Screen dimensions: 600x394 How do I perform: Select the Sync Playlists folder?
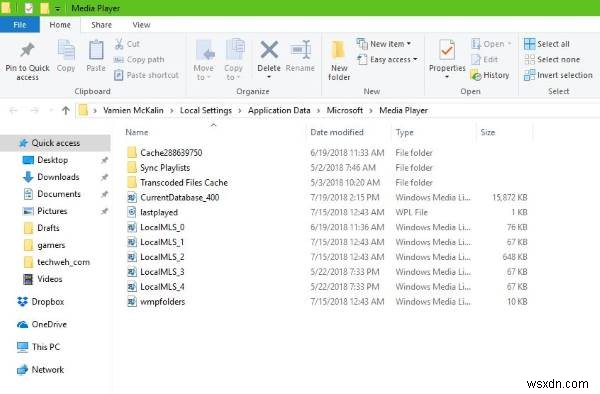(x=165, y=168)
